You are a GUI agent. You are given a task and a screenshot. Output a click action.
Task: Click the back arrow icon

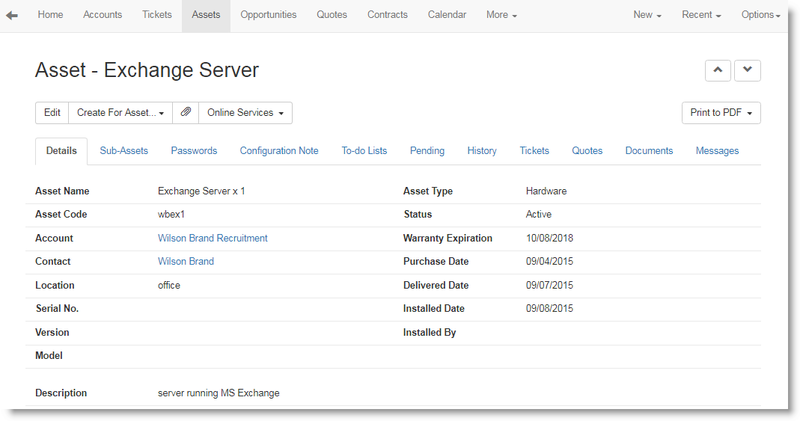point(12,15)
